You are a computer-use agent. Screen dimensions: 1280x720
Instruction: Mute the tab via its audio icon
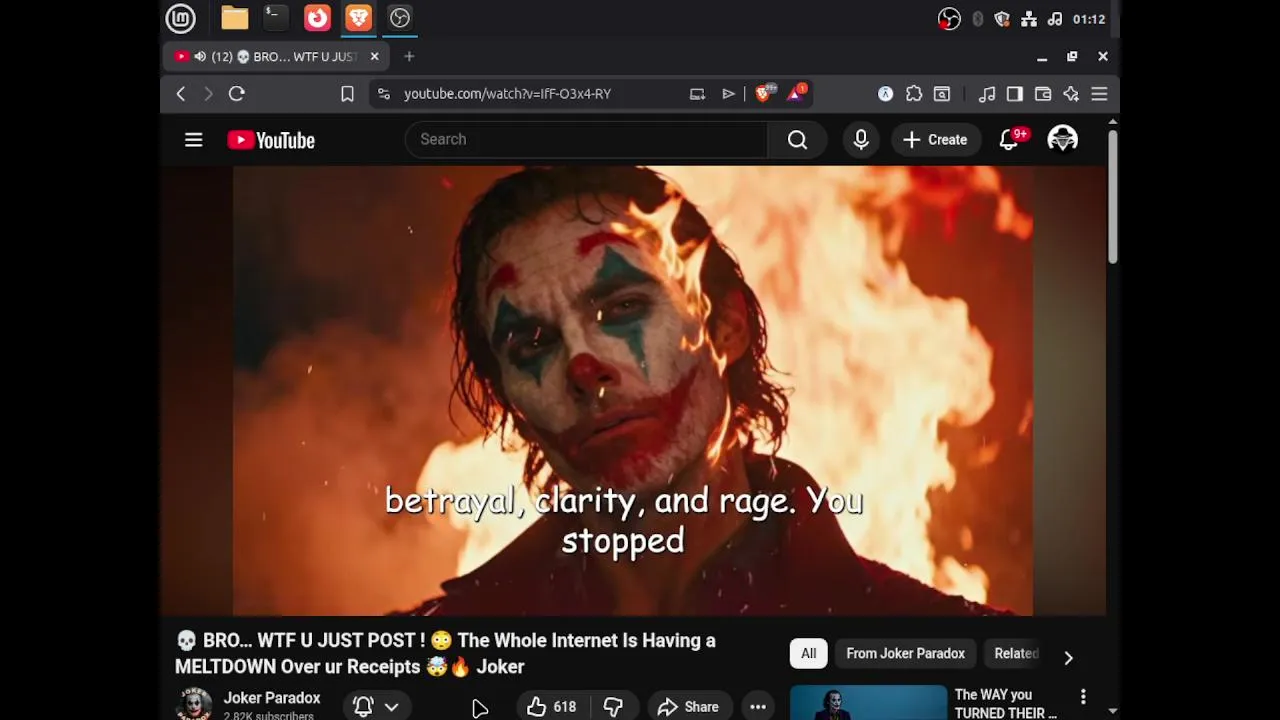click(200, 57)
